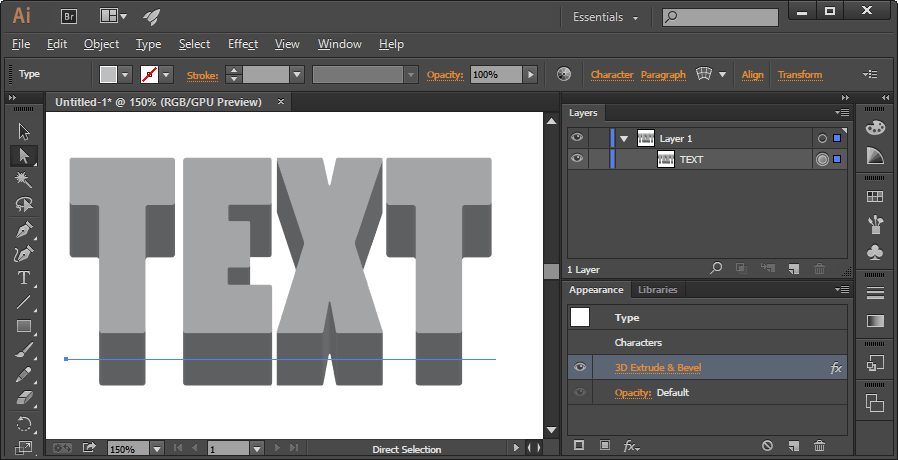Viewport: 898px width, 460px height.
Task: Select the Lasso tool
Action: pyautogui.click(x=23, y=204)
